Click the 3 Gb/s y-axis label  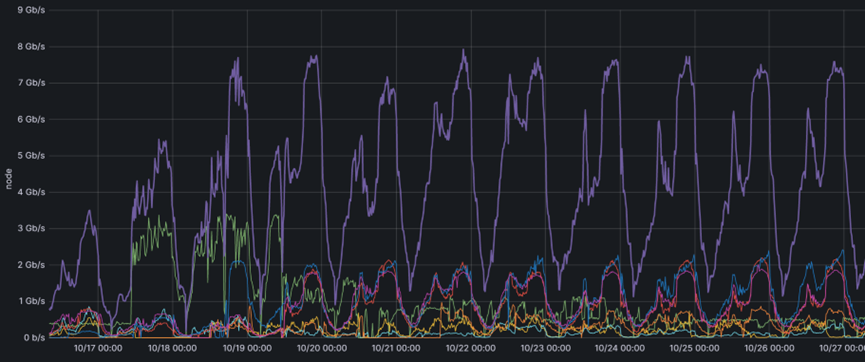pyautogui.click(x=31, y=228)
